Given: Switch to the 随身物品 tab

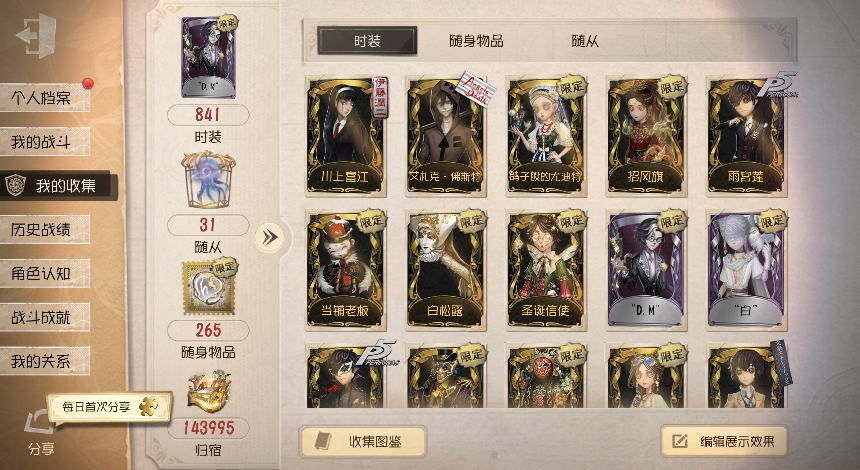Looking at the screenshot, I should 476,41.
